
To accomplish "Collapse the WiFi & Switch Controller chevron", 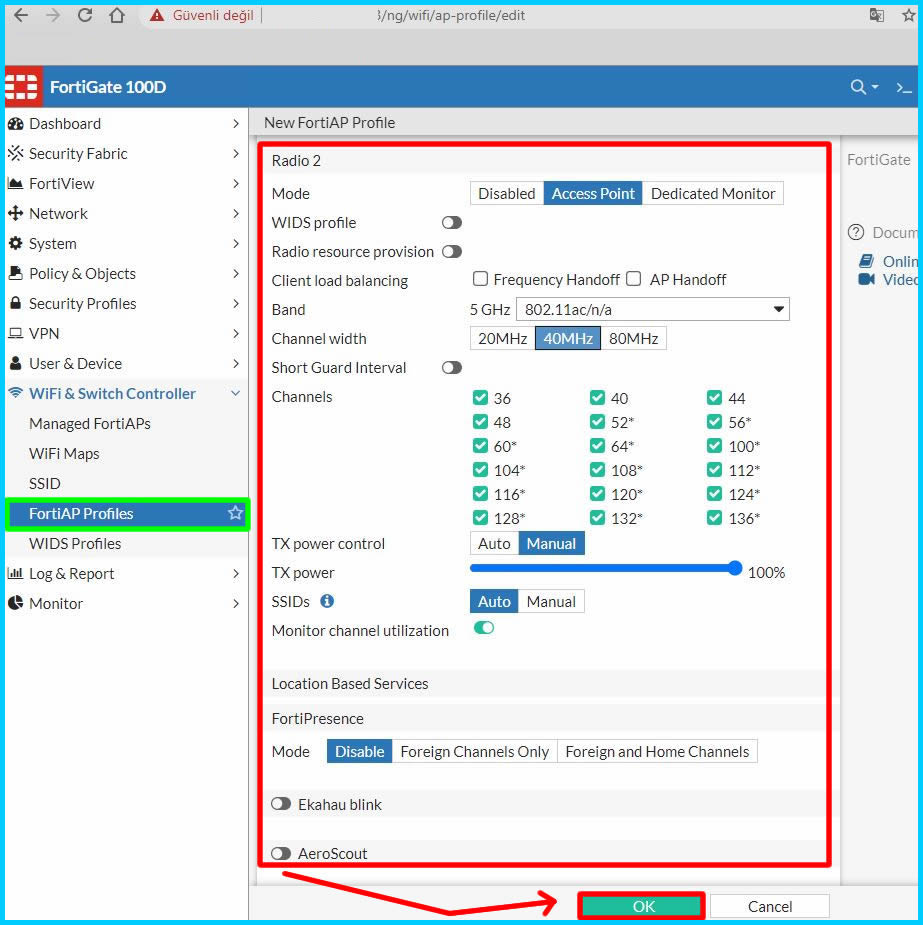I will pyautogui.click(x=236, y=393).
